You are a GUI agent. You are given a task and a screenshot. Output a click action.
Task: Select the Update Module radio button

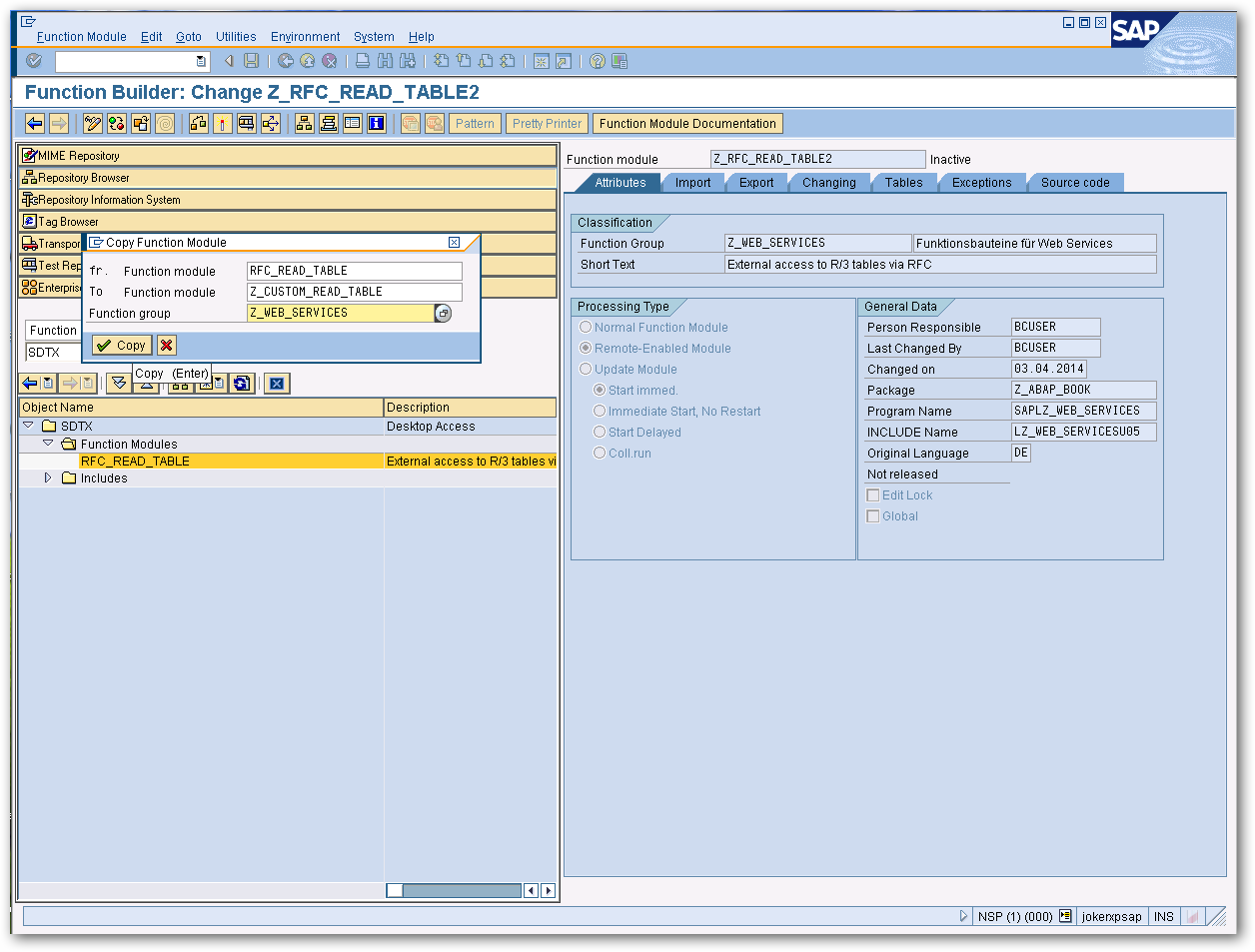(586, 370)
